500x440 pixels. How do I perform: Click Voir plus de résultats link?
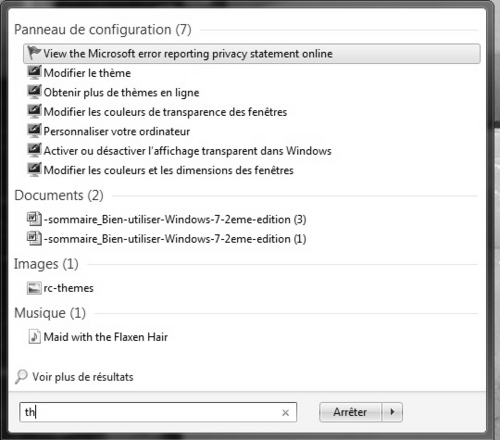click(x=83, y=377)
